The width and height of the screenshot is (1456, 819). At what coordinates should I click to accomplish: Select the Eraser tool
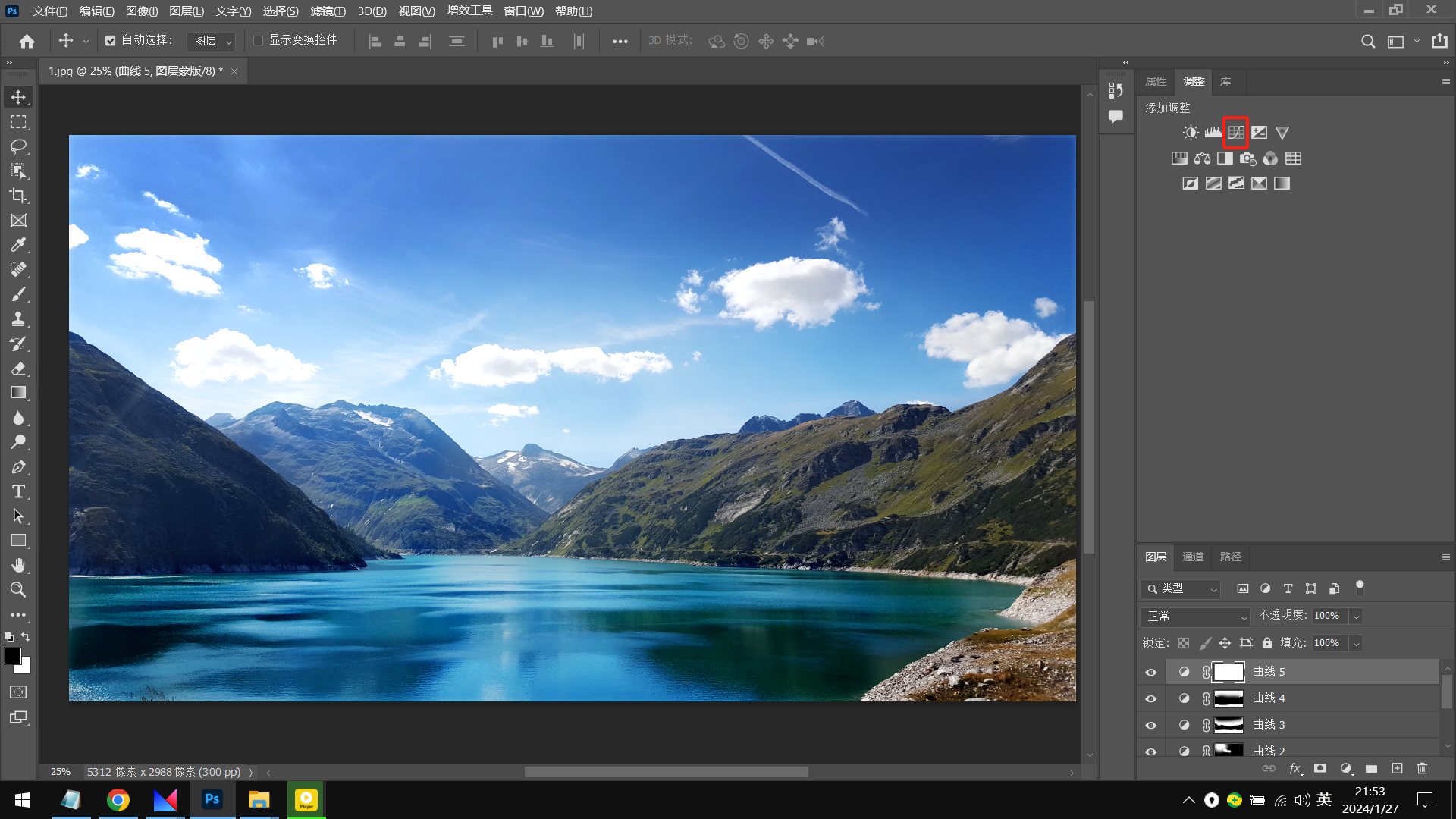[x=18, y=369]
